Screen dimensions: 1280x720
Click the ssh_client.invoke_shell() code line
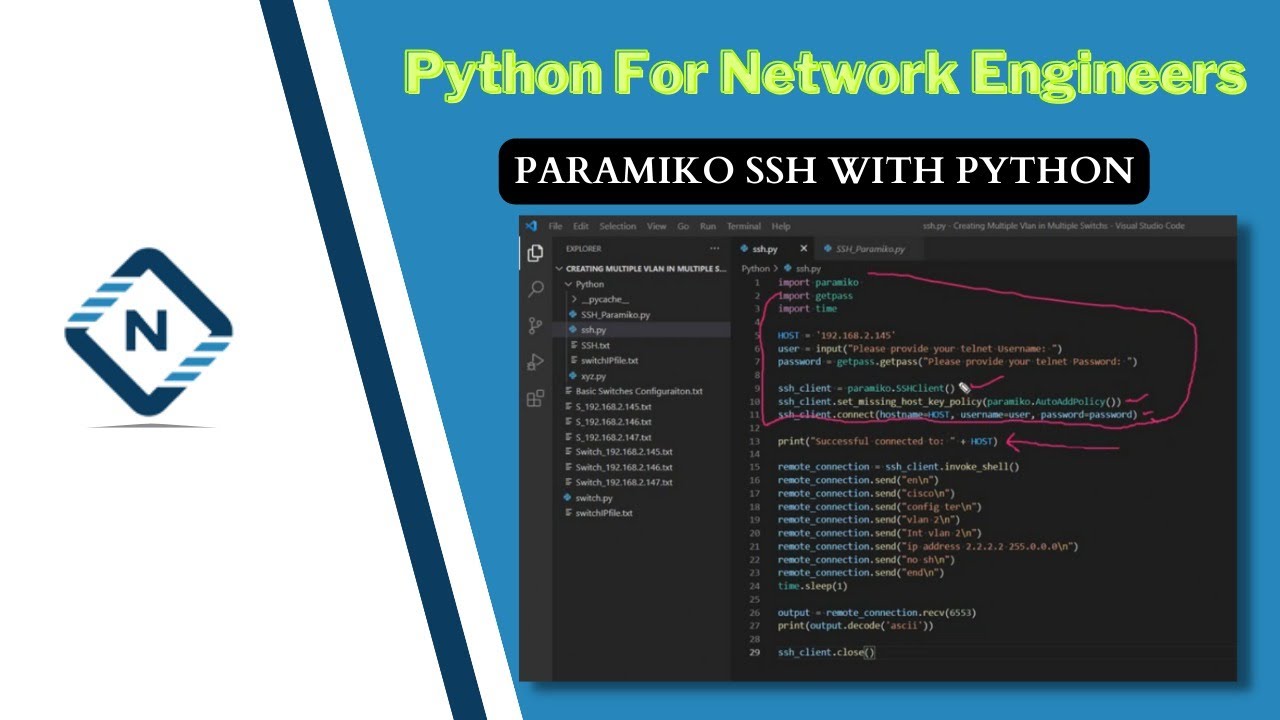(898, 467)
